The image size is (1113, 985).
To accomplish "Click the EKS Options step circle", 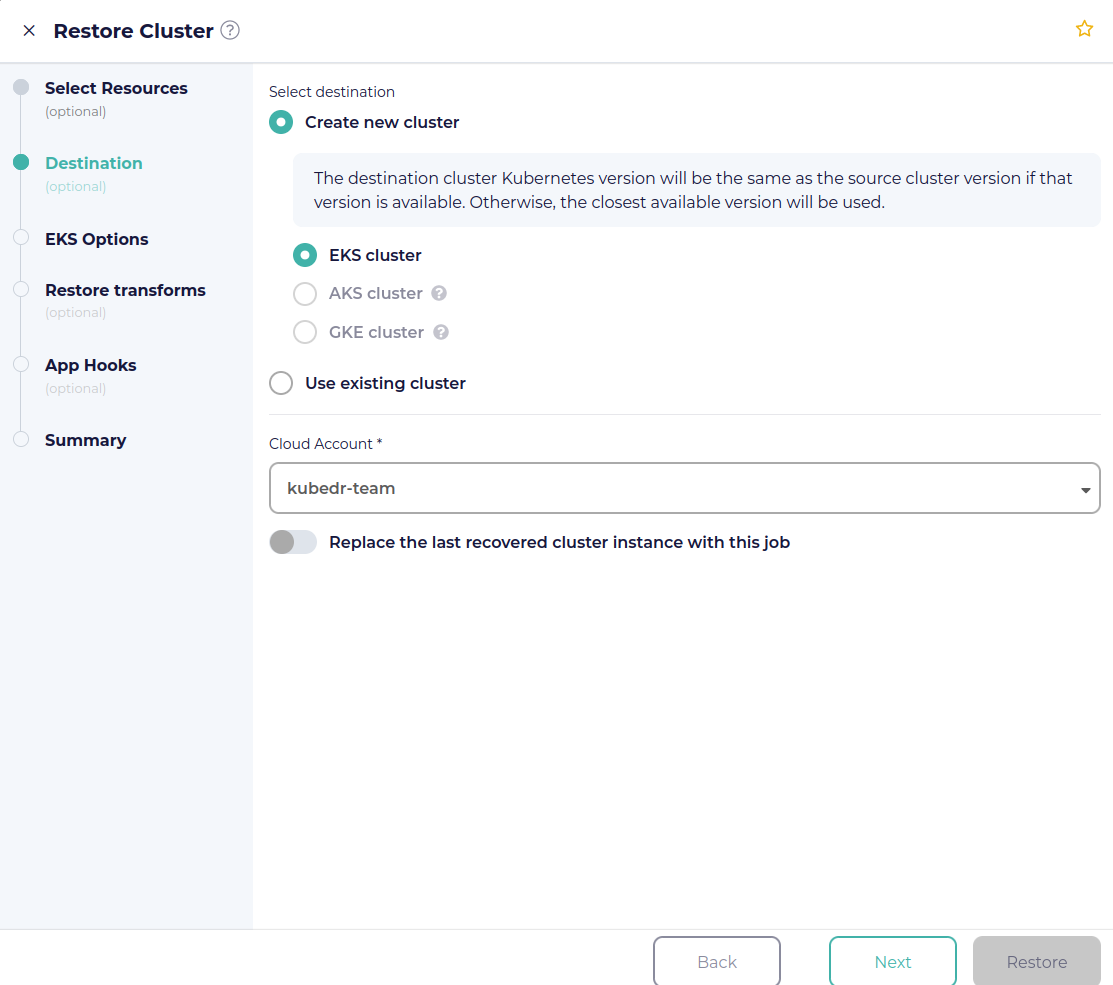I will tap(20, 239).
